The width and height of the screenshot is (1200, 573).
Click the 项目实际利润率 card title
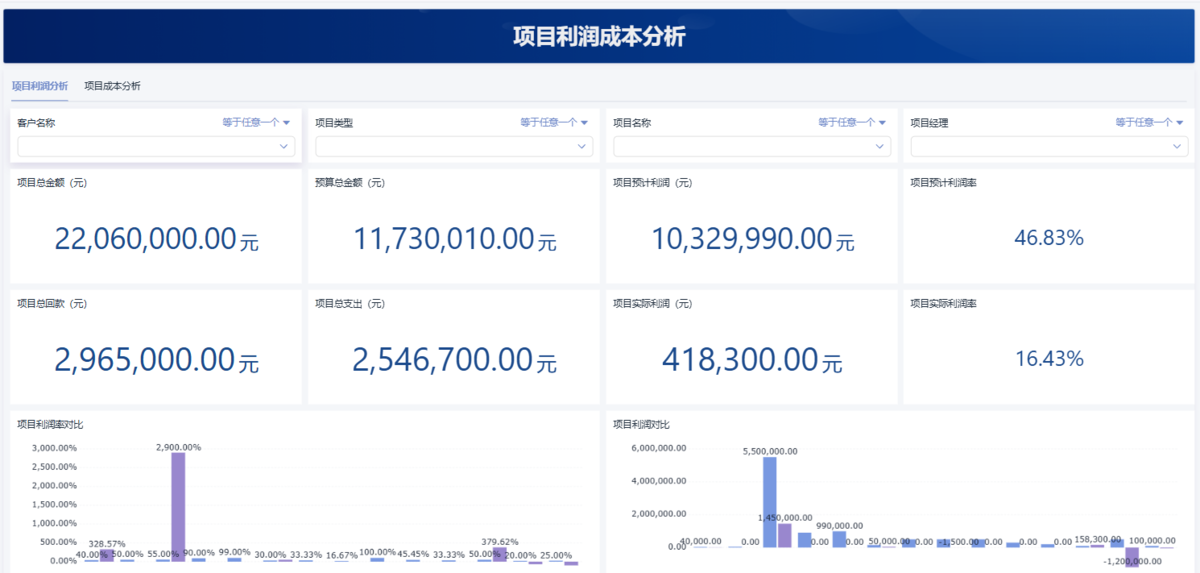(944, 303)
